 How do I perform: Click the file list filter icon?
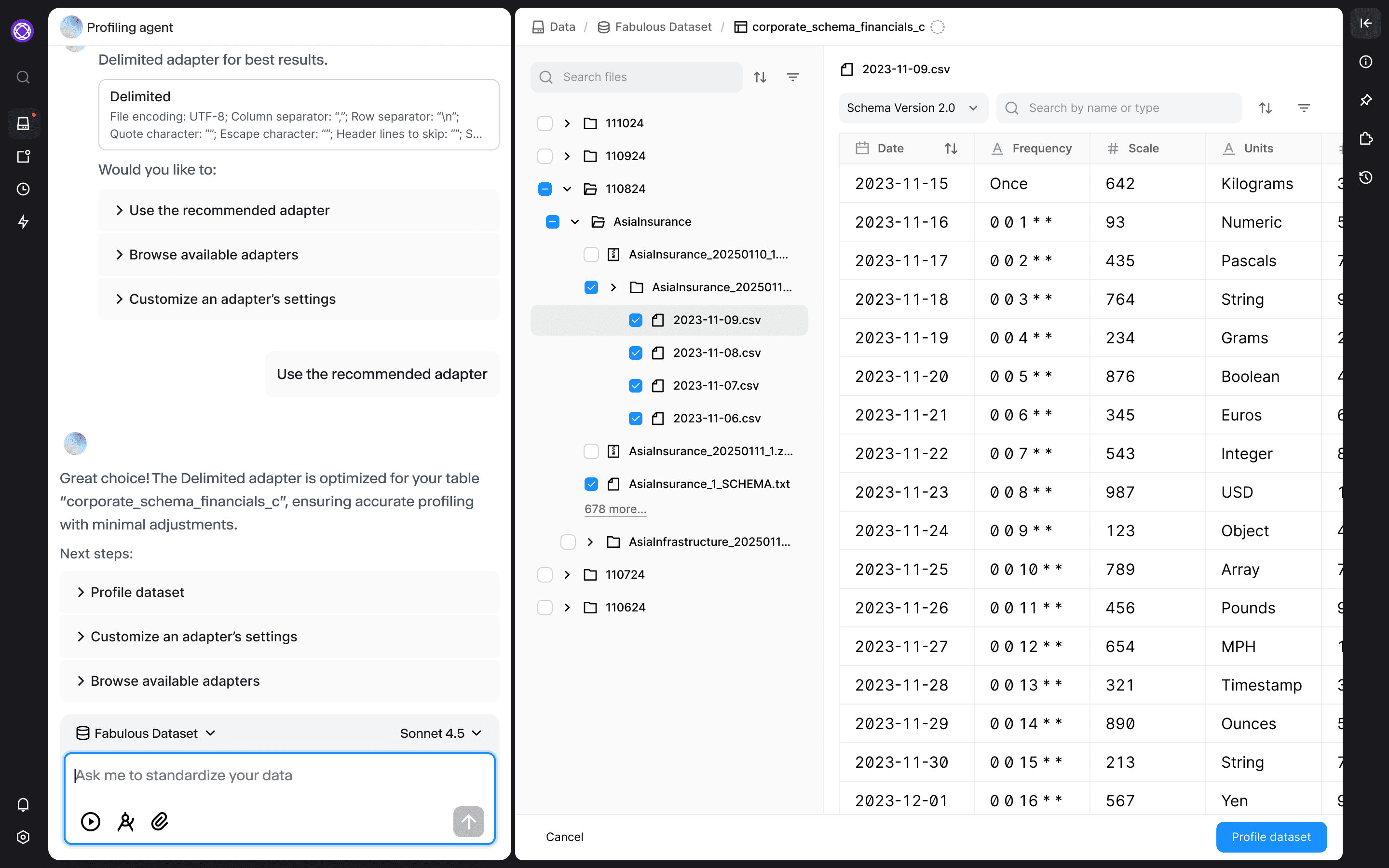793,77
